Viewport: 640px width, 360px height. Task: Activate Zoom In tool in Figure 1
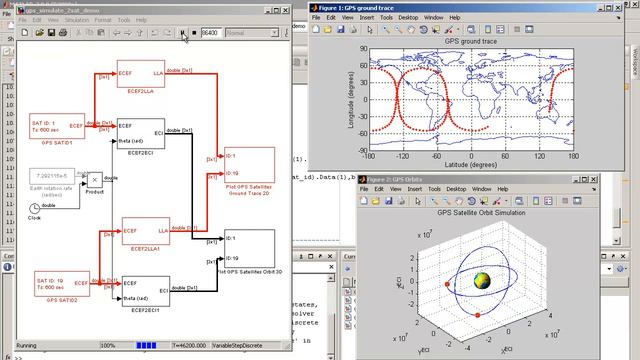(386, 29)
